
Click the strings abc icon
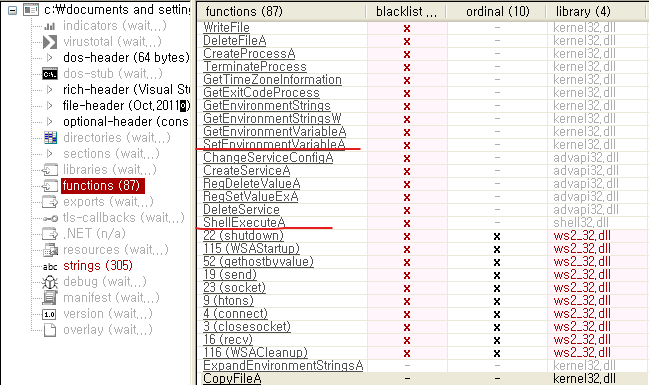[x=50, y=266]
